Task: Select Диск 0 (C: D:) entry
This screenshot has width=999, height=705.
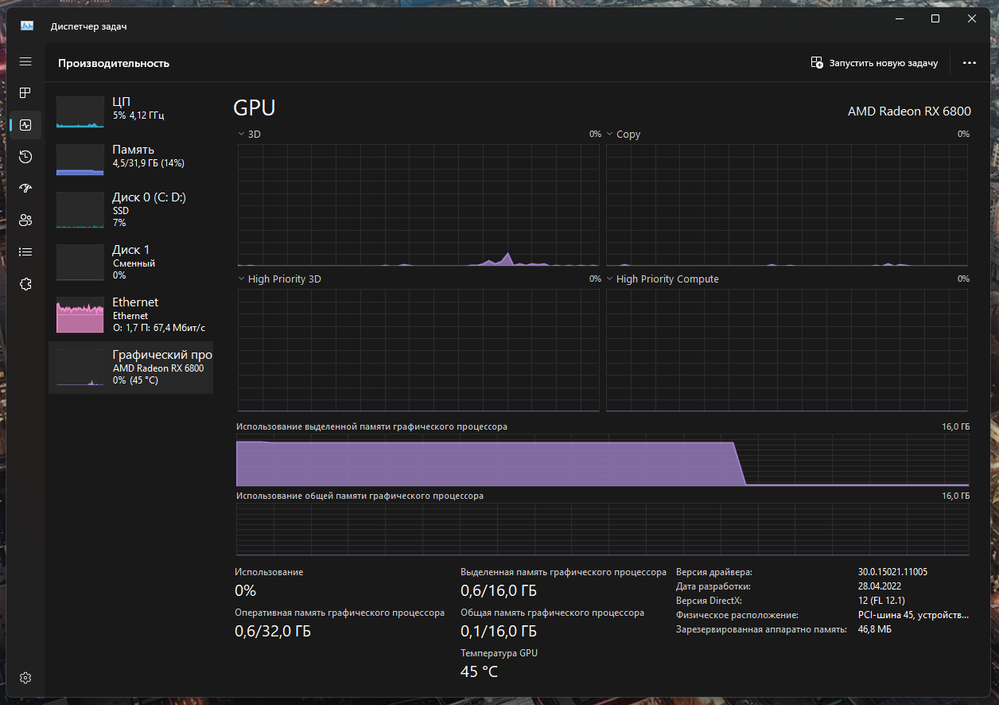Action: point(131,210)
